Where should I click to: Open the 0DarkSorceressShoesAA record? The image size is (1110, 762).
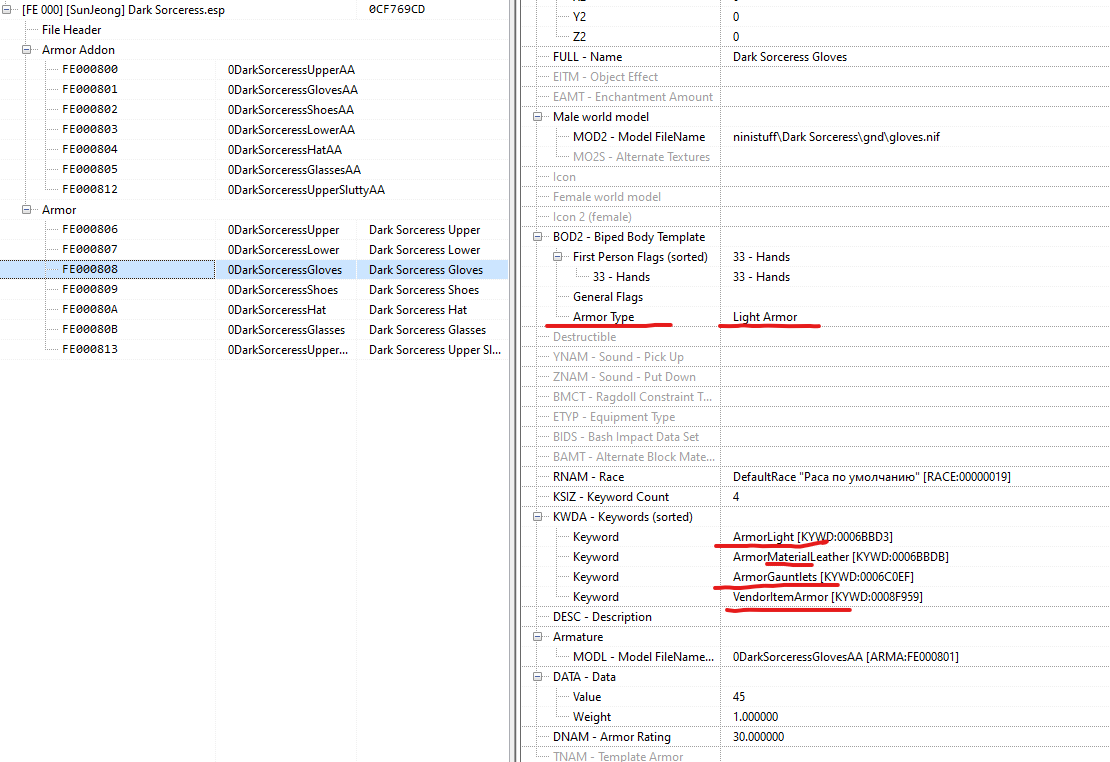pos(253,110)
